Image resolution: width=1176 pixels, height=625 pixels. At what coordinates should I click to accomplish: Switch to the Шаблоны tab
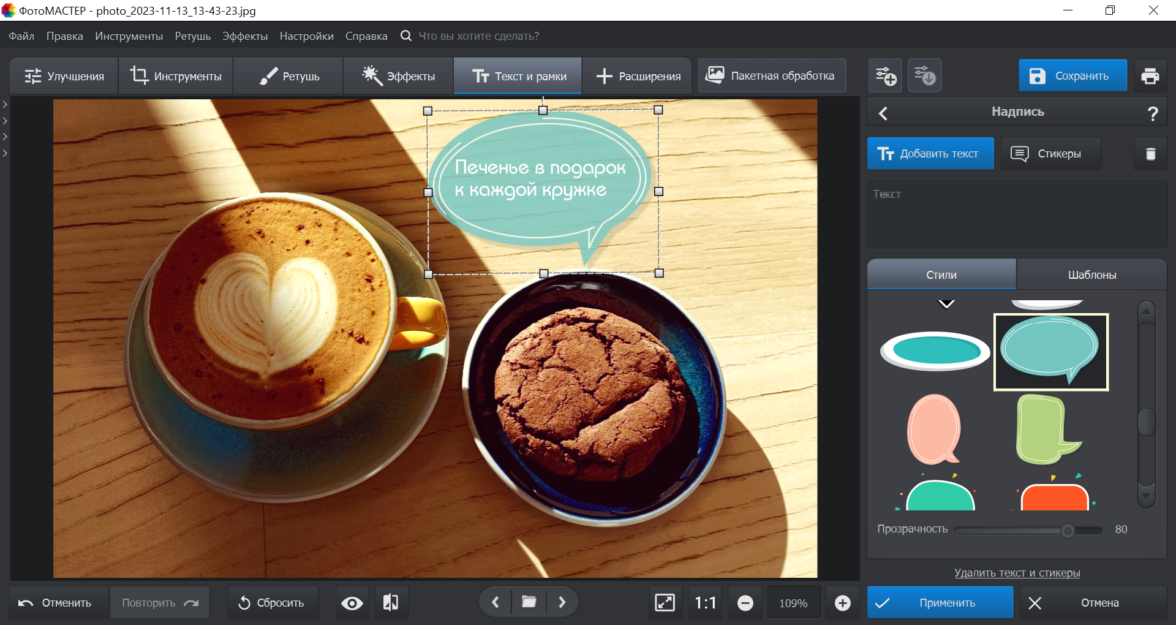point(1091,275)
